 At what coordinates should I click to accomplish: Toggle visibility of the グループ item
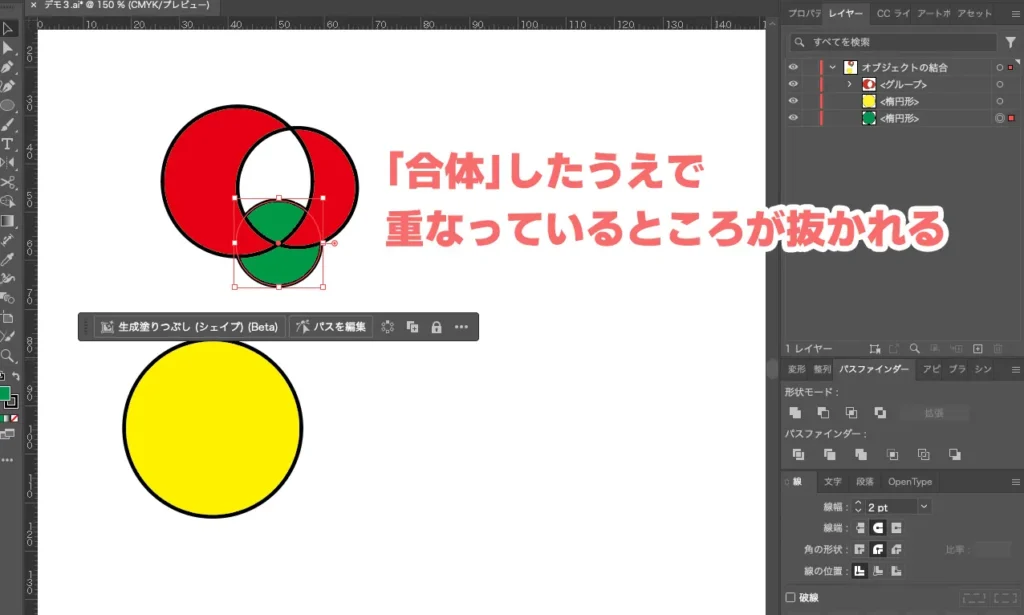click(x=793, y=84)
